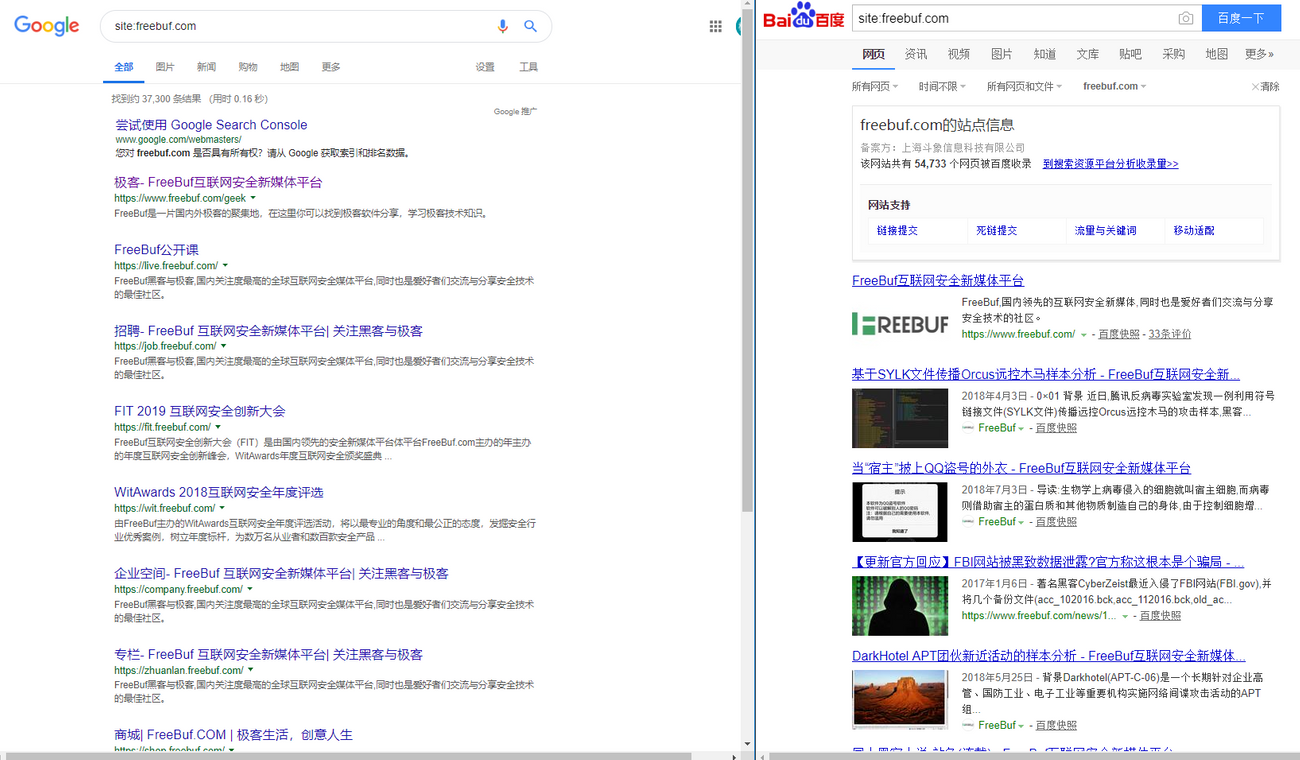Screen dimensions: 1300x760
Task: Click Google's blue magnifier search icon
Action: point(531,26)
